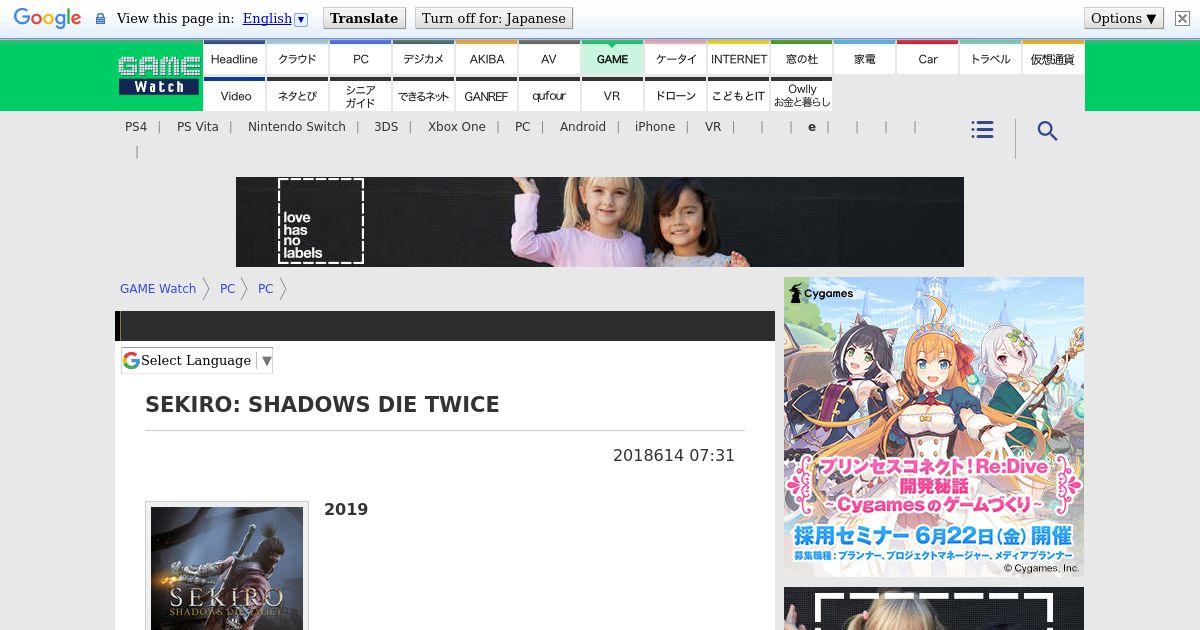Click Turn off for: Japanese button

494,18
